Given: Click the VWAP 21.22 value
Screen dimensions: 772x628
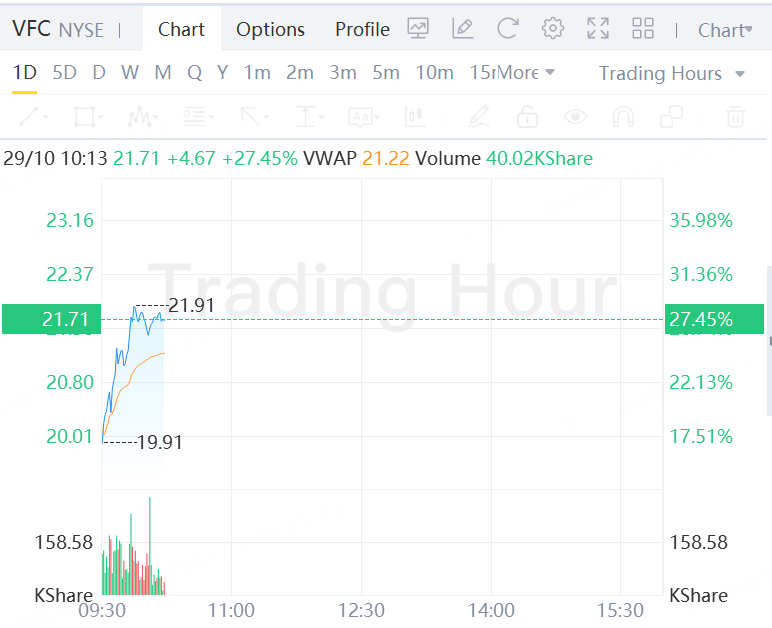Looking at the screenshot, I should coord(386,158).
